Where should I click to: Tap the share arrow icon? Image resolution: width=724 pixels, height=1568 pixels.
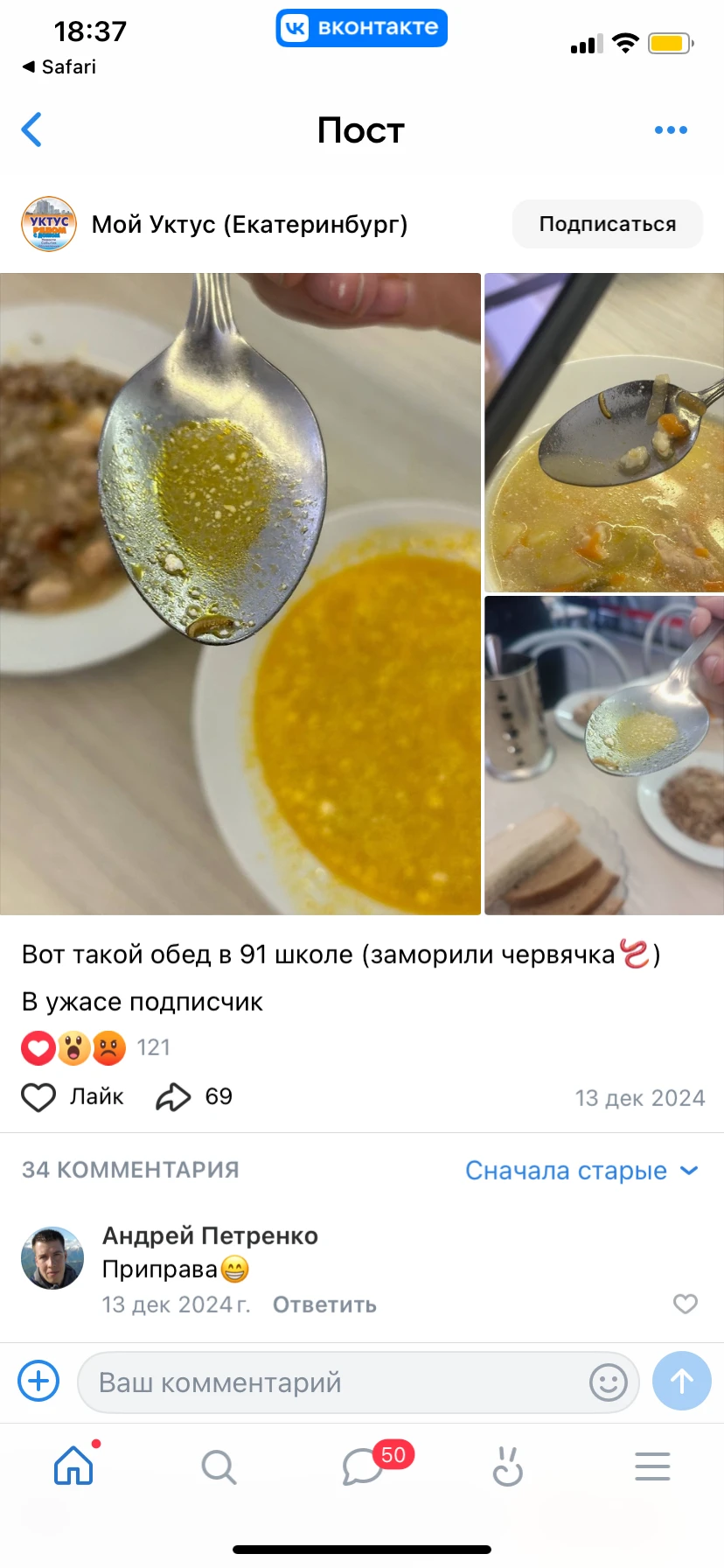tap(173, 1096)
